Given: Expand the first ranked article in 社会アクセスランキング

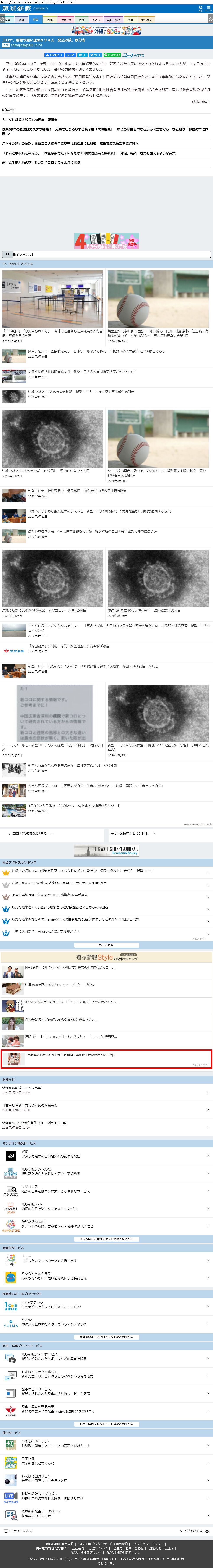Looking at the screenshot, I should pyautogui.click(x=107, y=871).
